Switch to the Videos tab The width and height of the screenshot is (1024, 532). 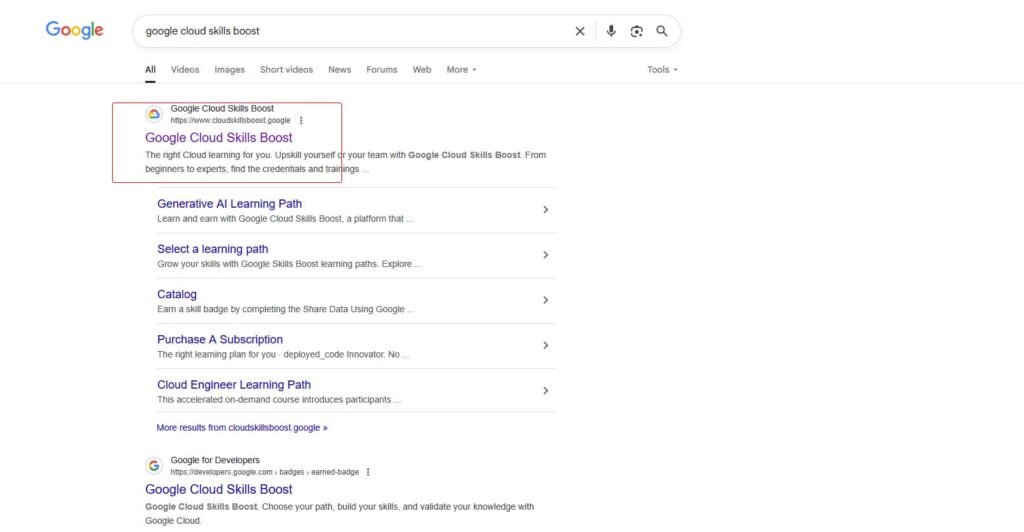[185, 69]
